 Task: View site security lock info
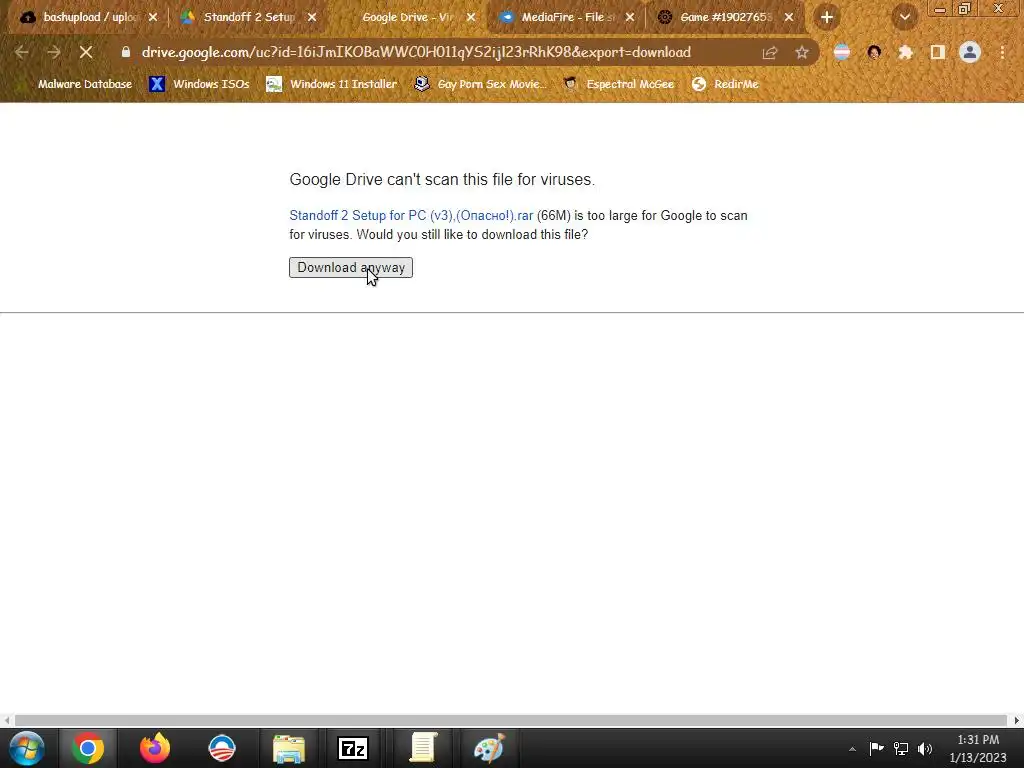(x=125, y=52)
